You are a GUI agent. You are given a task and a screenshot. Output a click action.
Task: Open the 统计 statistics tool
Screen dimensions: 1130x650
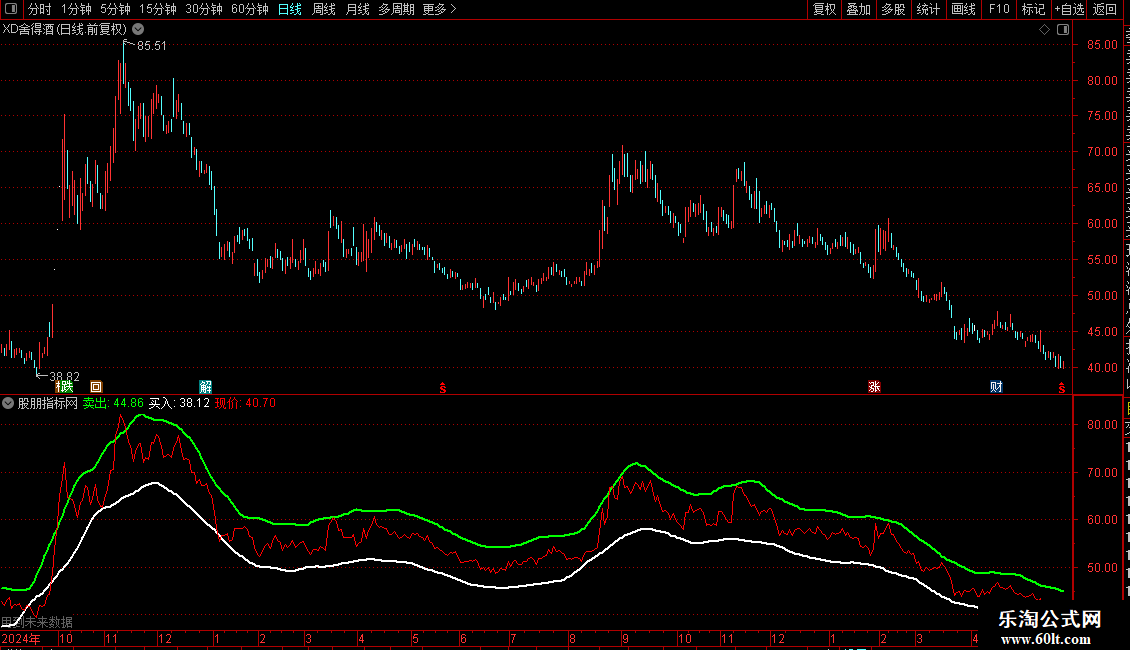pos(927,9)
